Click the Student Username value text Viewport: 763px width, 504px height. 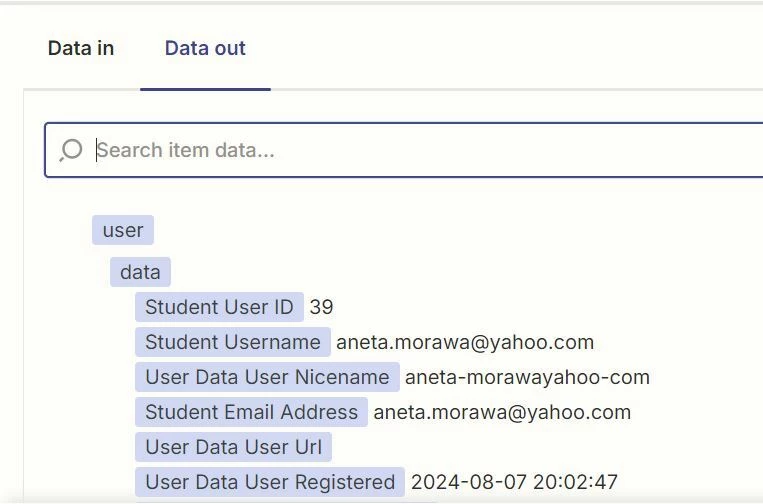tap(465, 342)
